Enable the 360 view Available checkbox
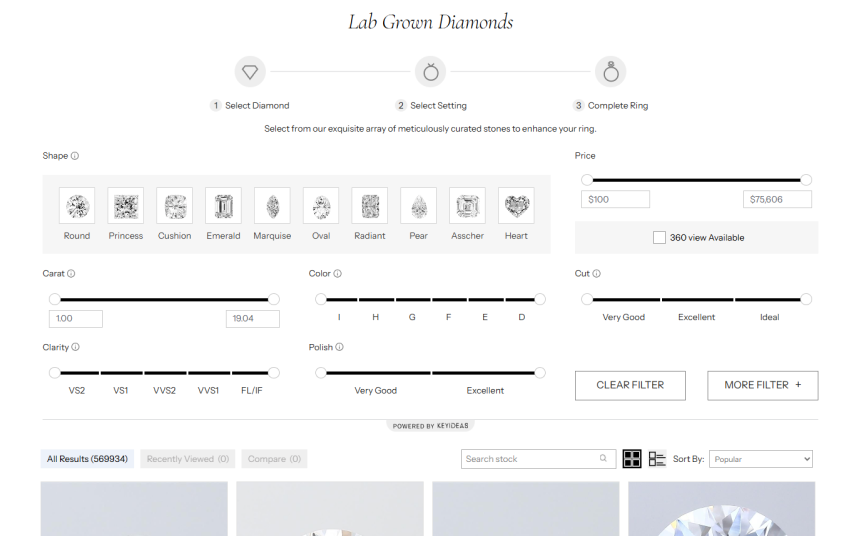Viewport: 852px width, 536px height. 659,238
